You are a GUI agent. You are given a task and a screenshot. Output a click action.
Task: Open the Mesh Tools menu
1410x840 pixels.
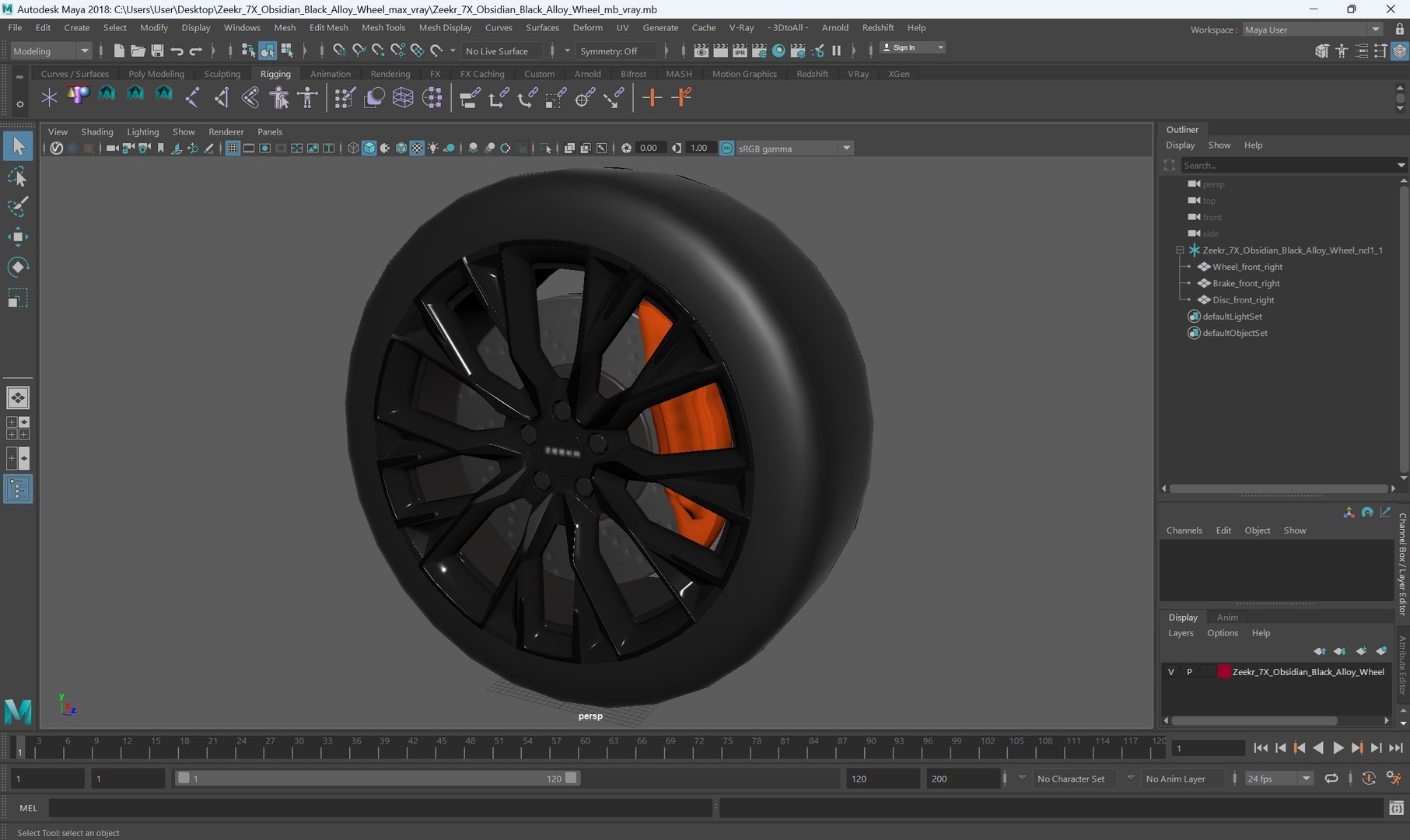pos(383,27)
